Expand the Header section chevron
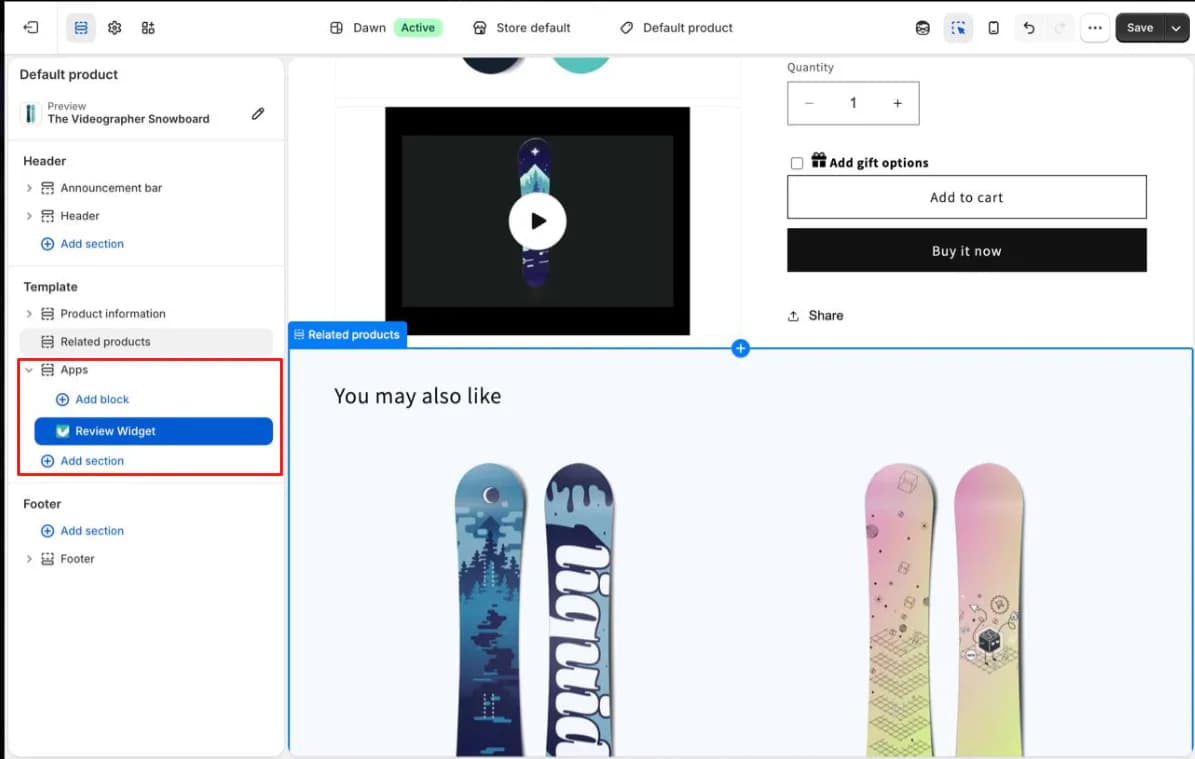Screen dimensions: 1195x759 click(x=29, y=216)
